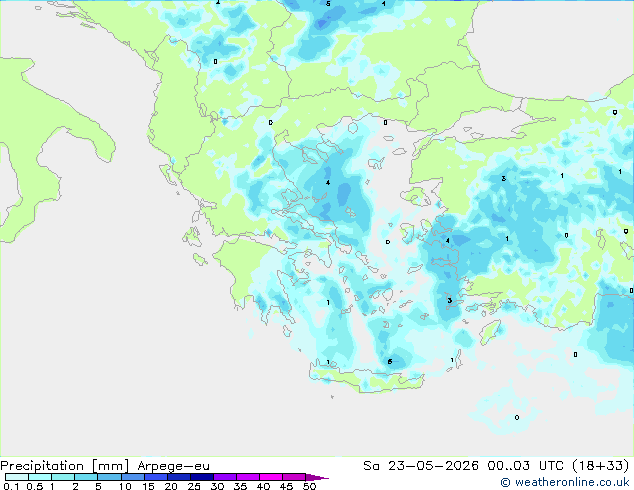Pick the 45–50 mm legend color swatch
This screenshot has height=490, width=634.
(x=294, y=477)
